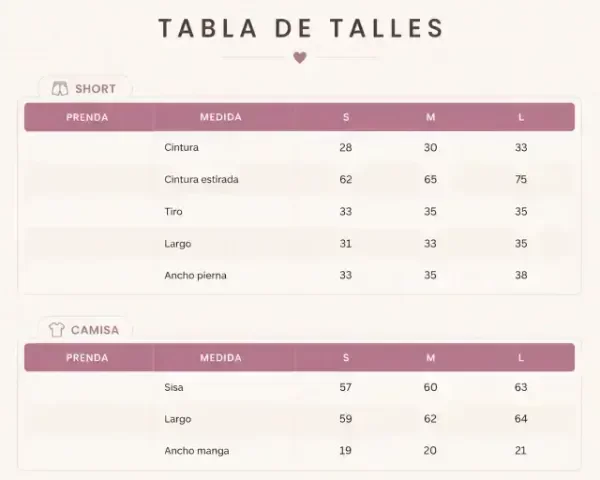Viewport: 600px width, 480px height.
Task: Click the Tiro row label
Action: click(173, 211)
